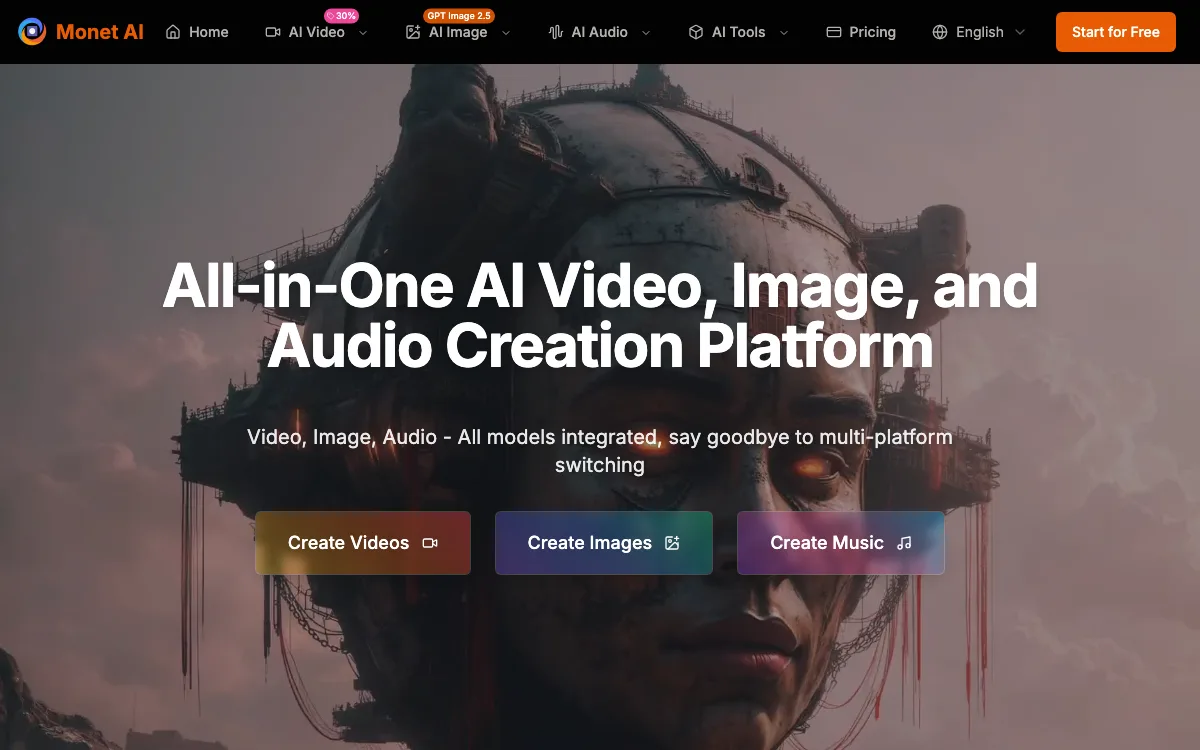Viewport: 1200px width, 750px height.
Task: Click the Pricing card icon
Action: 834,32
